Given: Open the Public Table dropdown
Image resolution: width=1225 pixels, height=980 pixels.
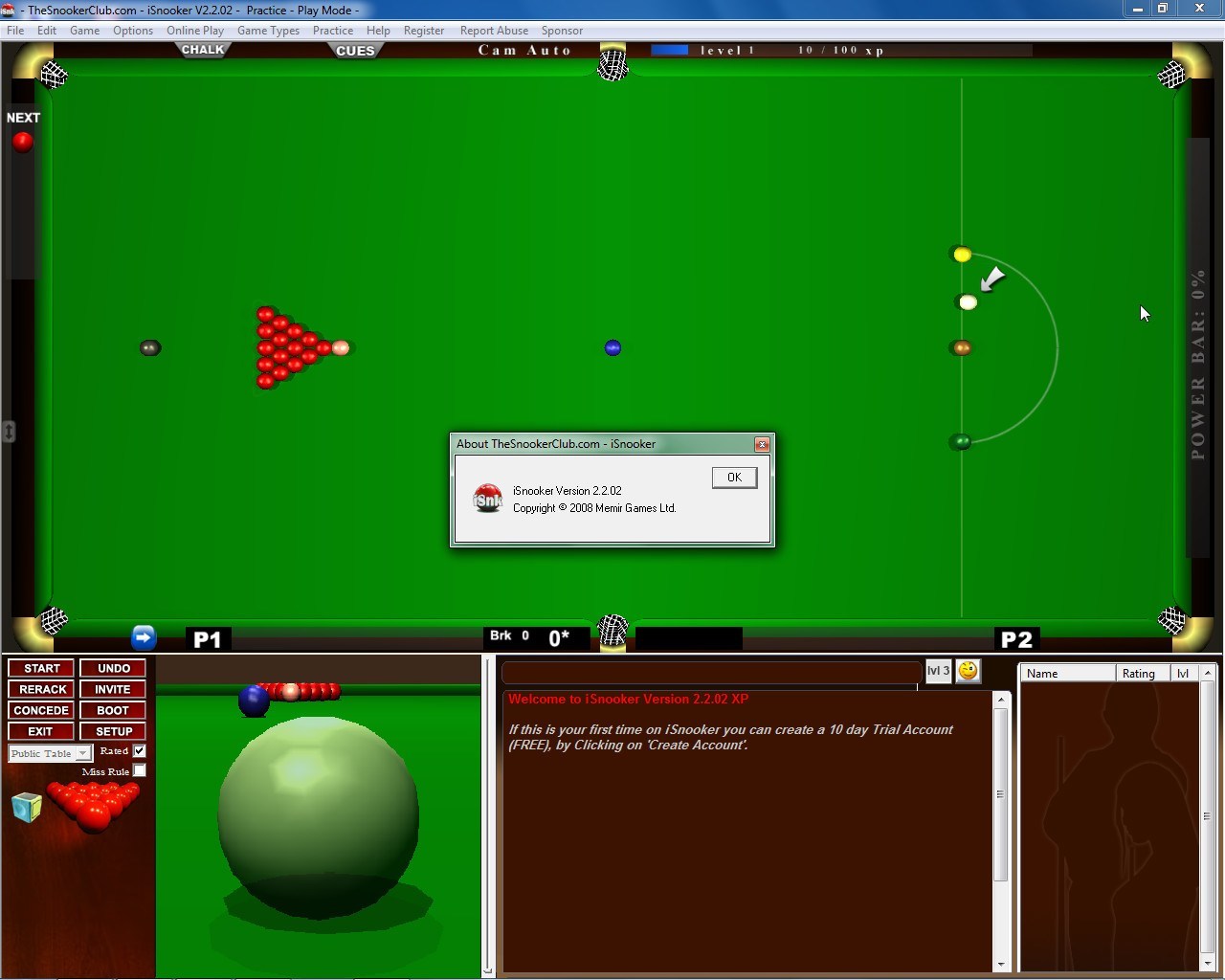Looking at the screenshot, I should click(x=50, y=753).
